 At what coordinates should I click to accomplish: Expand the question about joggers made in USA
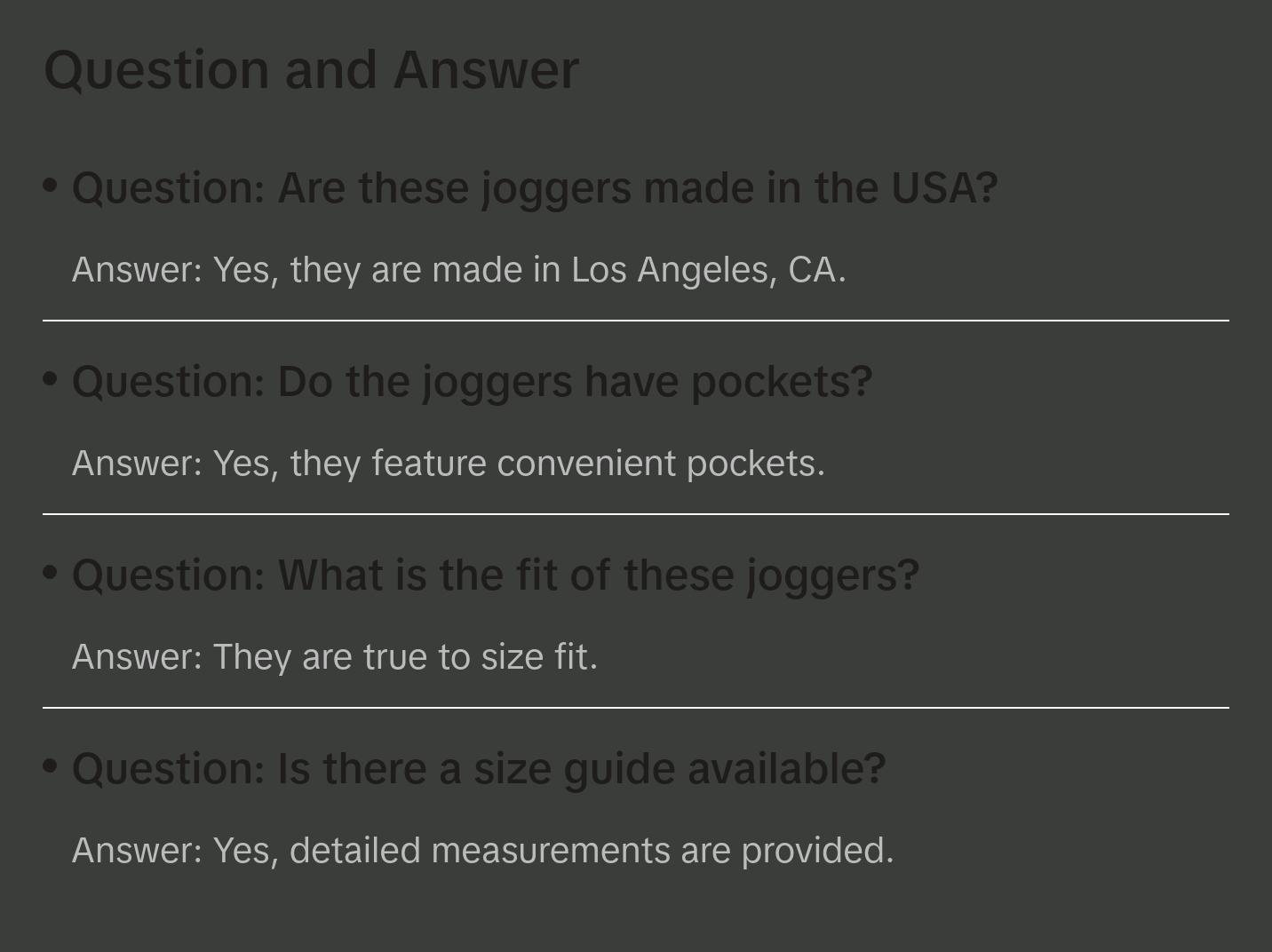point(535,188)
